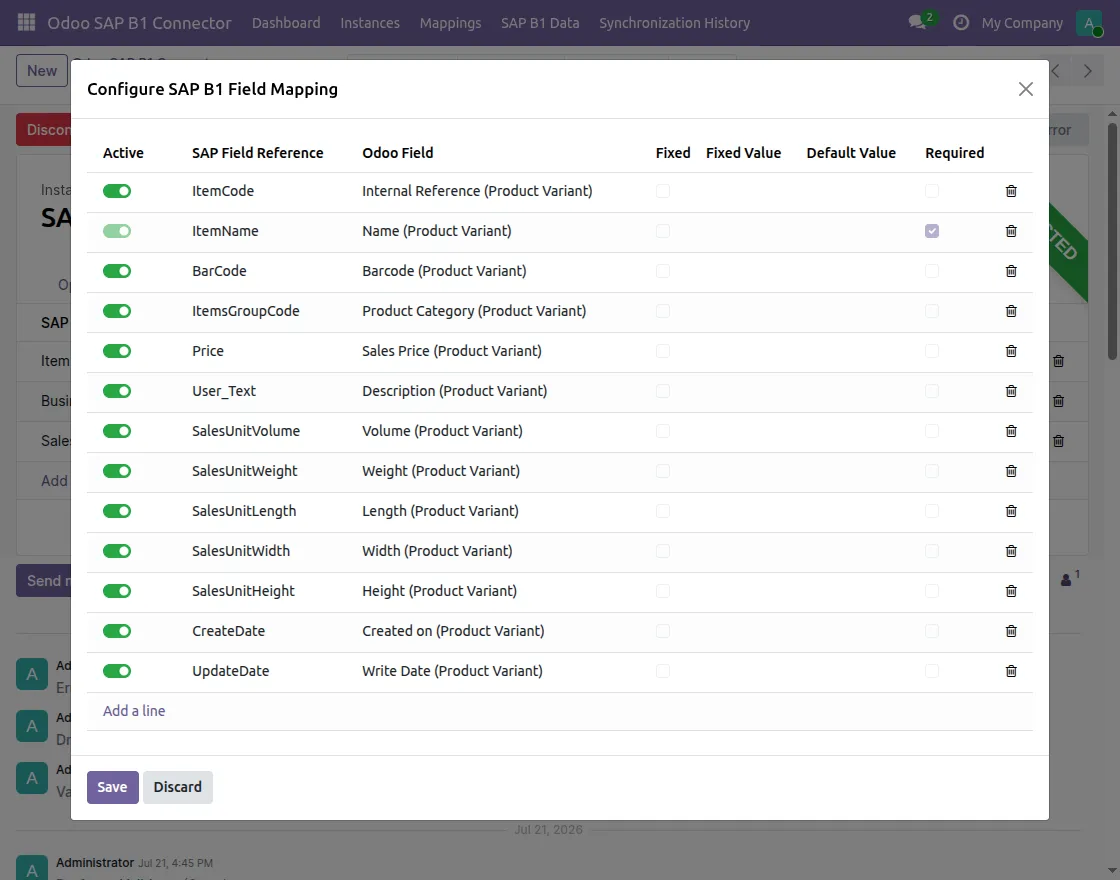Select the SalesUnitVolume field cell

[246, 431]
